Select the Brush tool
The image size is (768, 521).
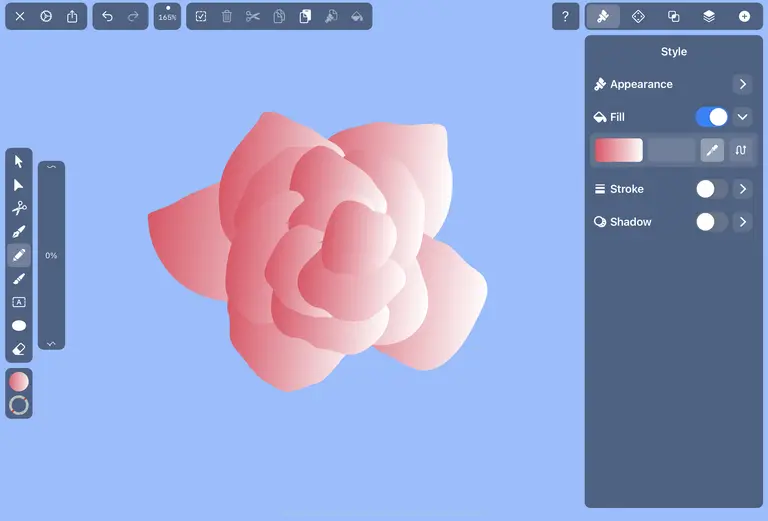(x=19, y=279)
